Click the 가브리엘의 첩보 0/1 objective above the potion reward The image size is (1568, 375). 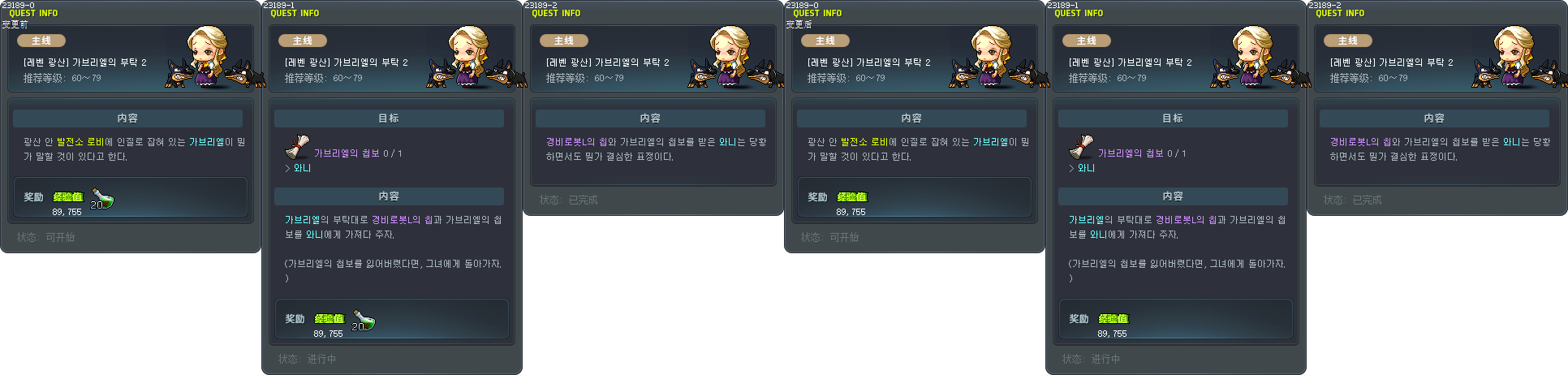(x=358, y=153)
